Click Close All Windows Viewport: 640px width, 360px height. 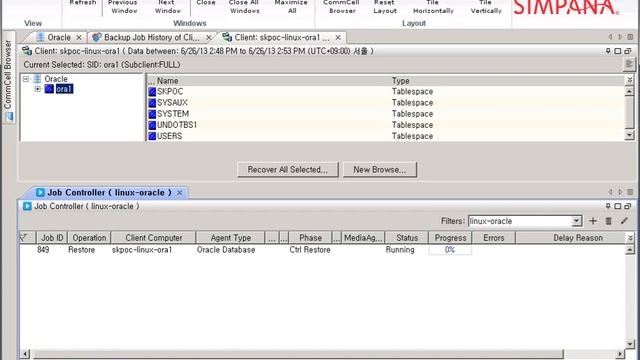click(x=244, y=7)
